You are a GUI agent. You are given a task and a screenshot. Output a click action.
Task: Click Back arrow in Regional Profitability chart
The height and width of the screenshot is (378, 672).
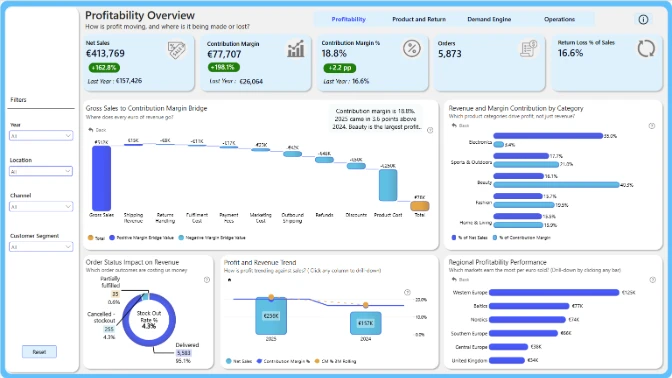point(454,279)
